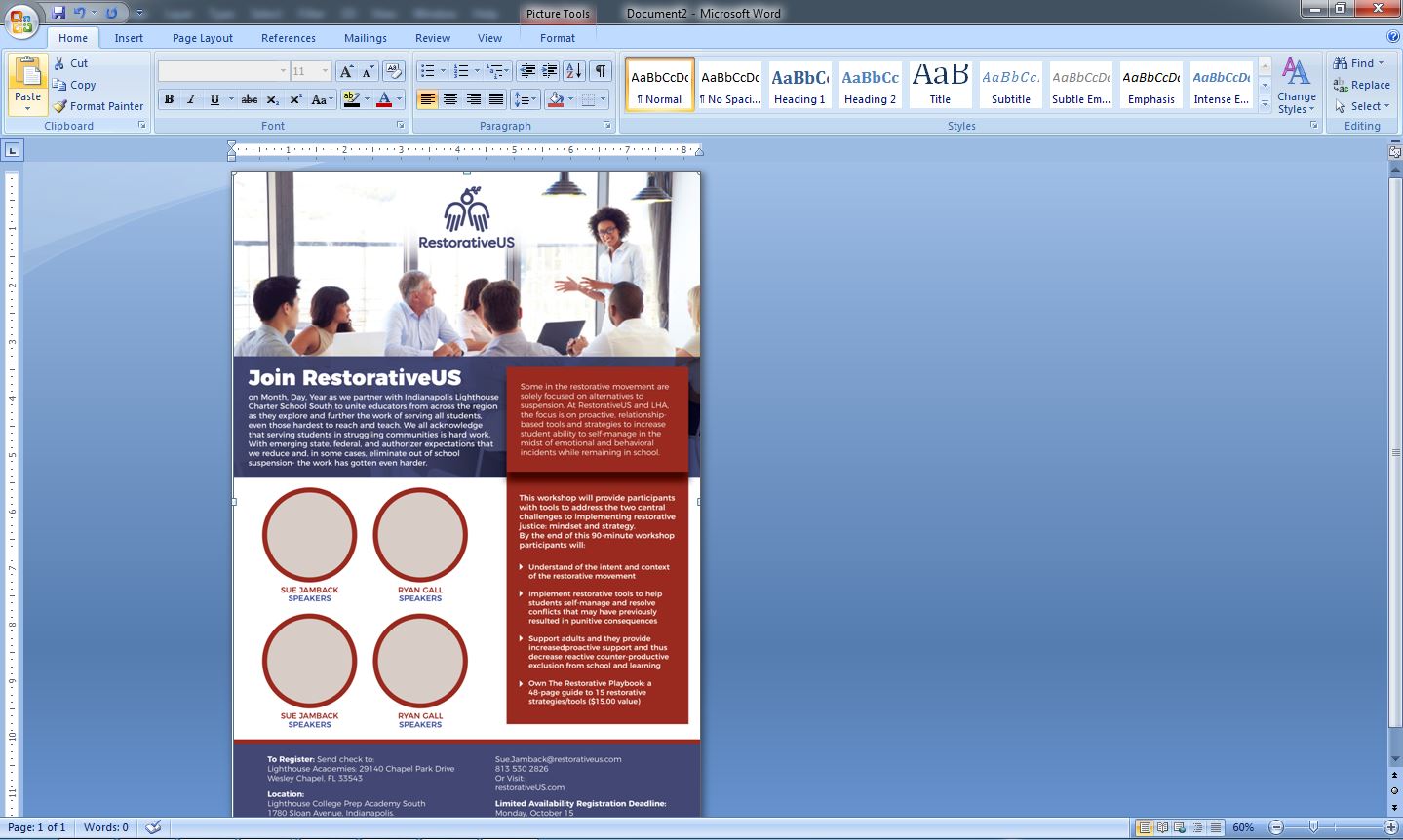Switch to the Insert tab

[129, 37]
